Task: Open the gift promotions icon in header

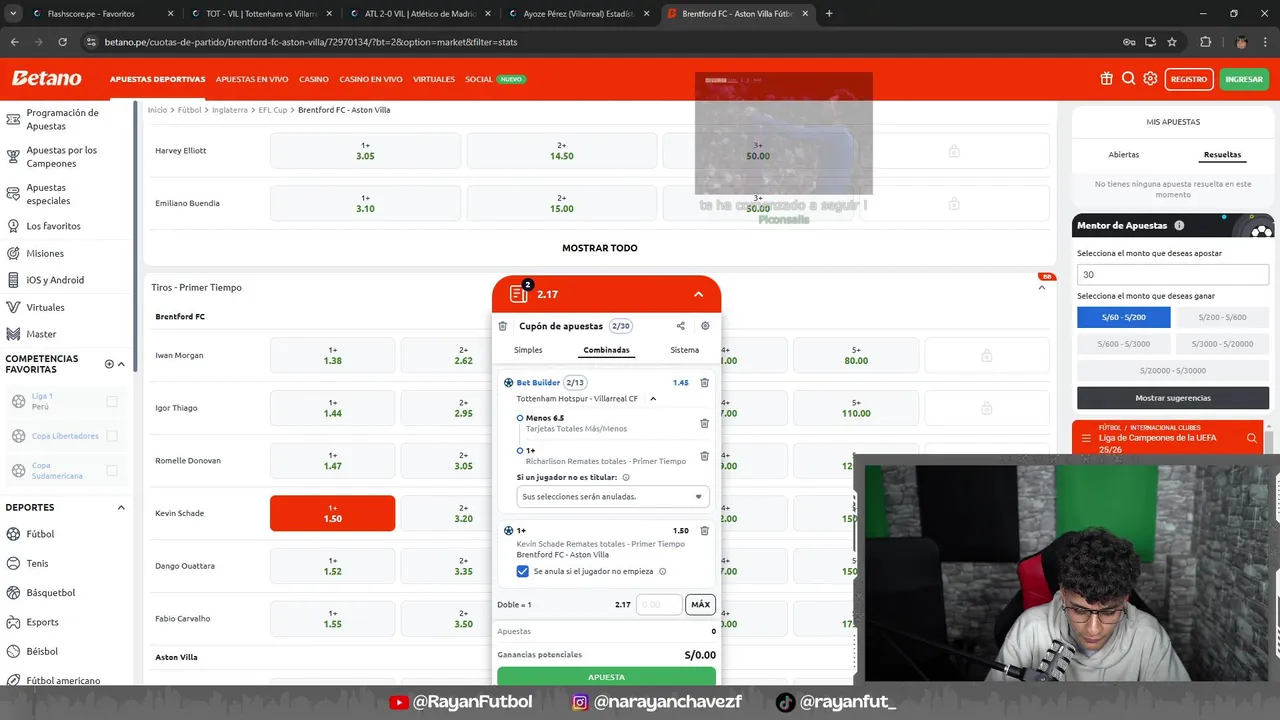Action: tap(1106, 79)
